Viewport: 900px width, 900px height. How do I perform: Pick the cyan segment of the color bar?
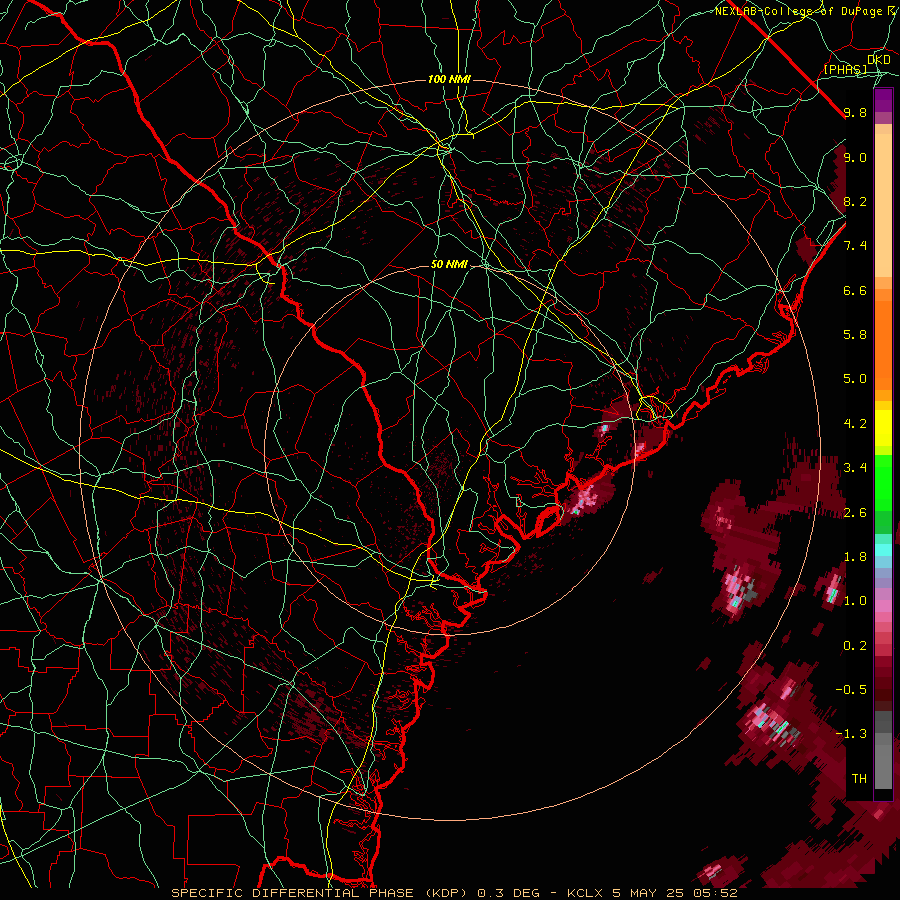point(883,550)
